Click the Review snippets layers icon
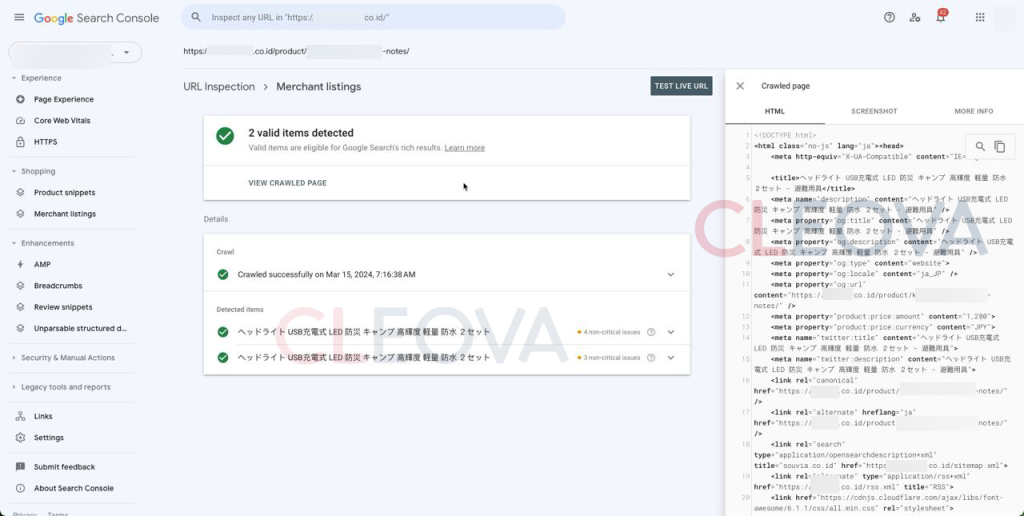 click(x=20, y=307)
